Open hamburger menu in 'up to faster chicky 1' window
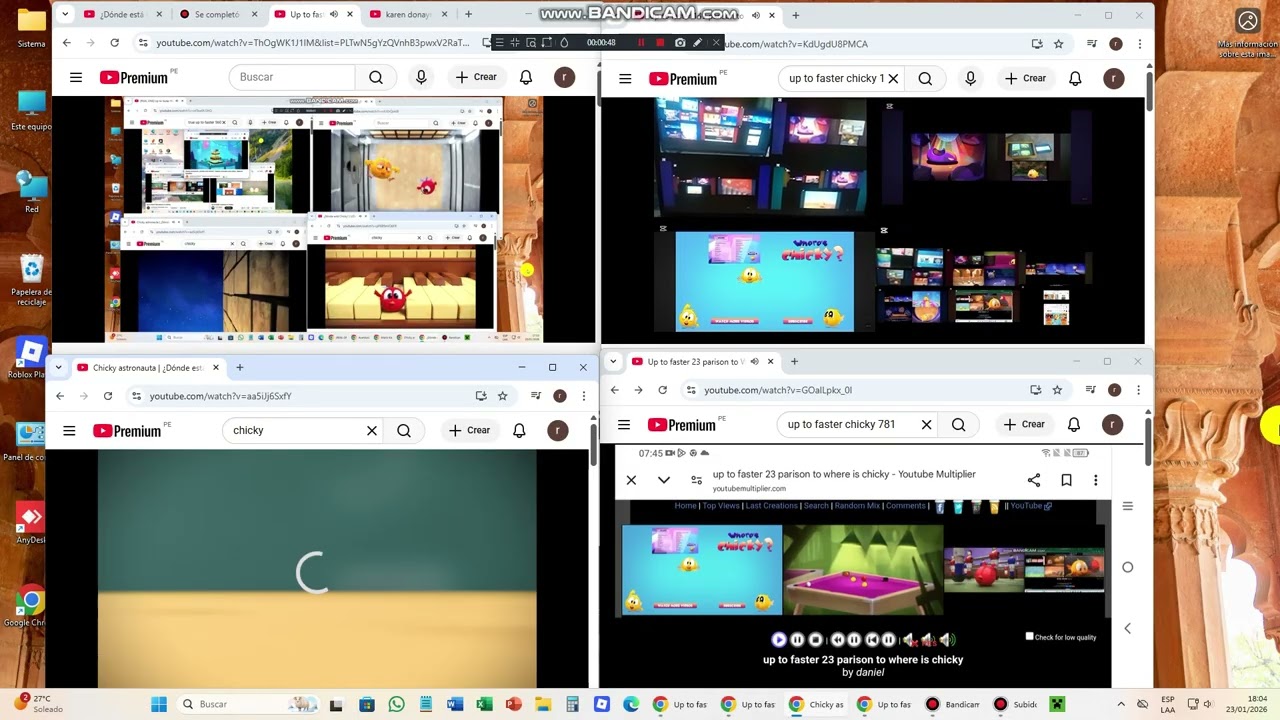 [625, 78]
